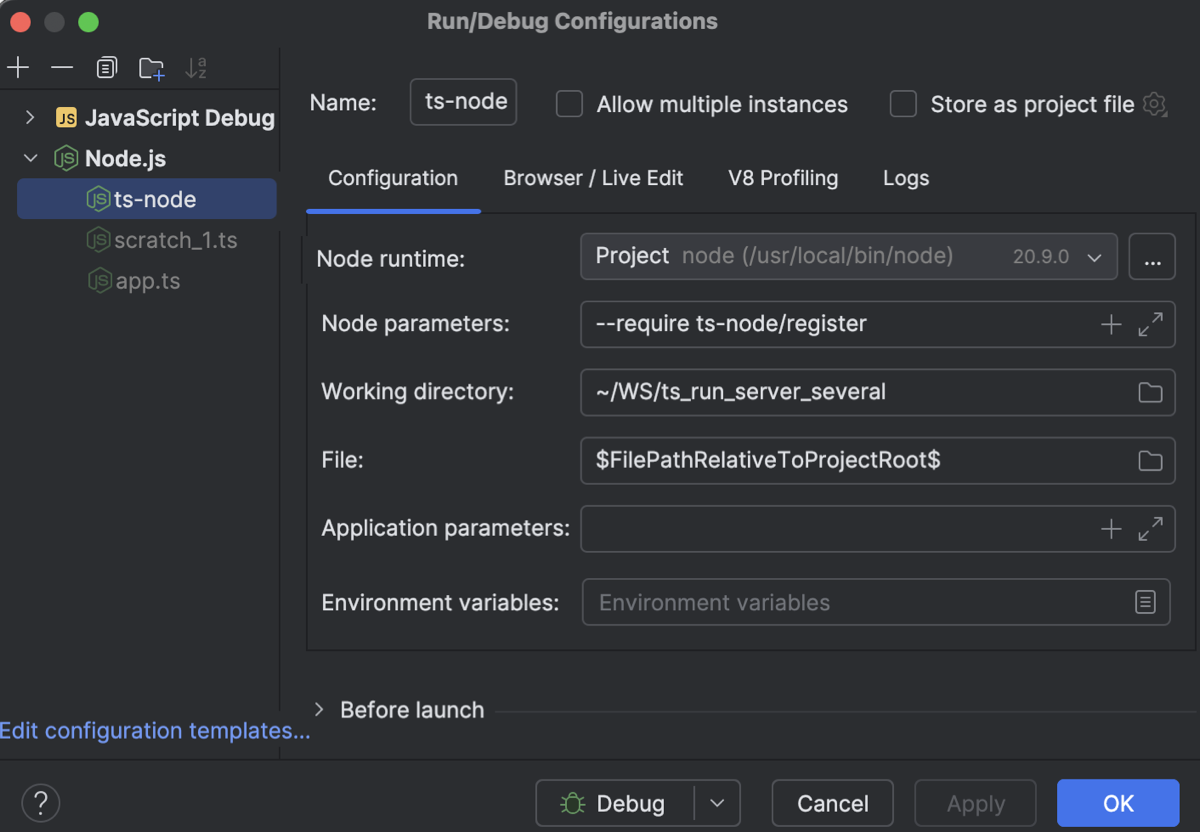Add Node parameter with plus icon

pyautogui.click(x=1111, y=324)
